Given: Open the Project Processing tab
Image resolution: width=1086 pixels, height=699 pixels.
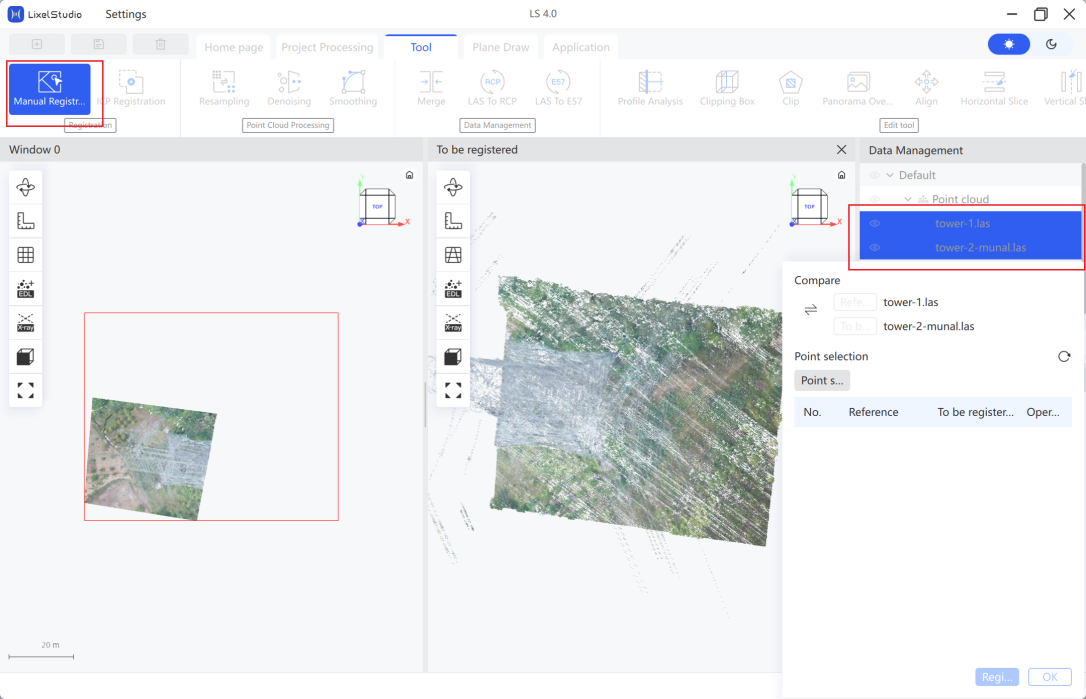Looking at the screenshot, I should click(327, 47).
